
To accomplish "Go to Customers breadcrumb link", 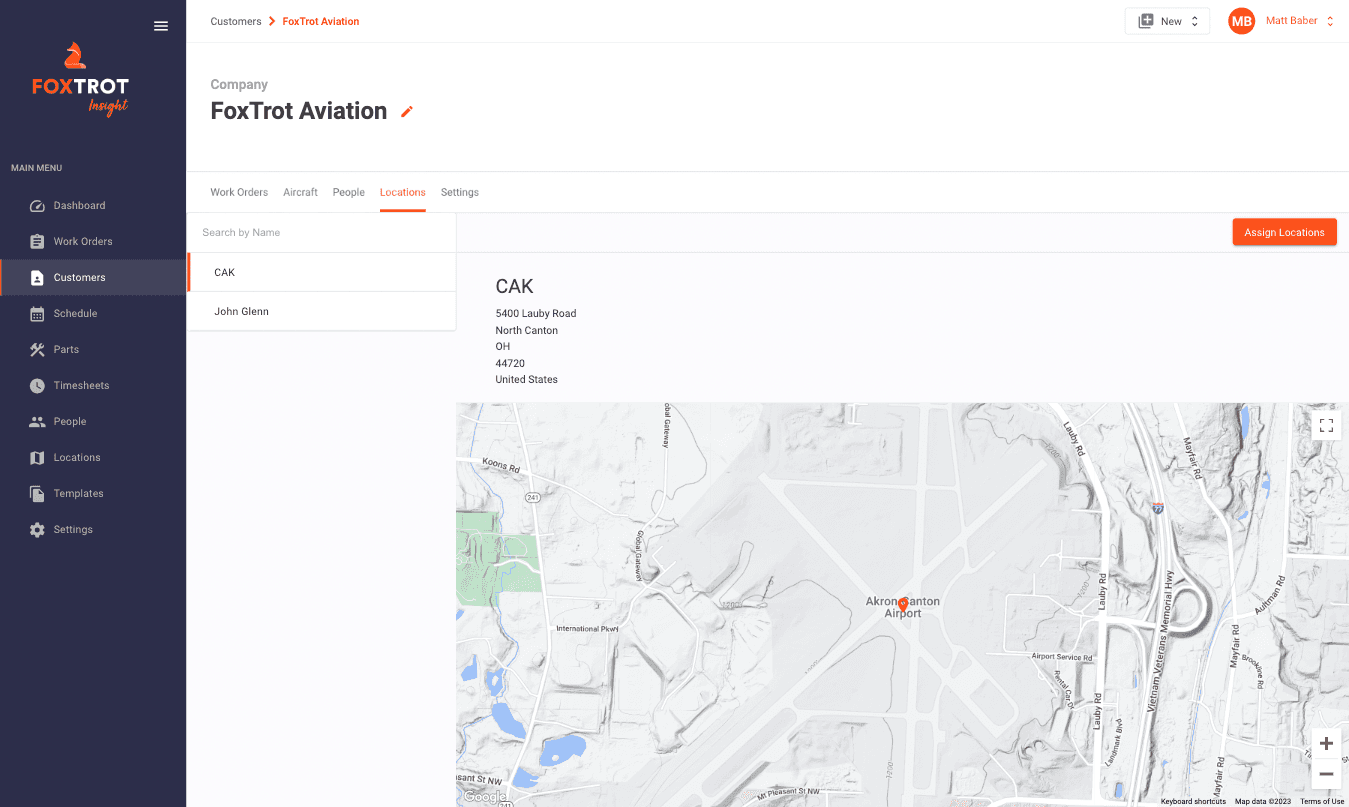I will pos(236,21).
